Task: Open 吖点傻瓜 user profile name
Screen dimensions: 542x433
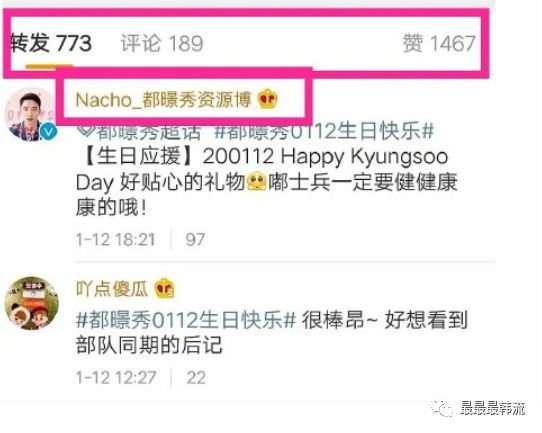Action: [112, 288]
